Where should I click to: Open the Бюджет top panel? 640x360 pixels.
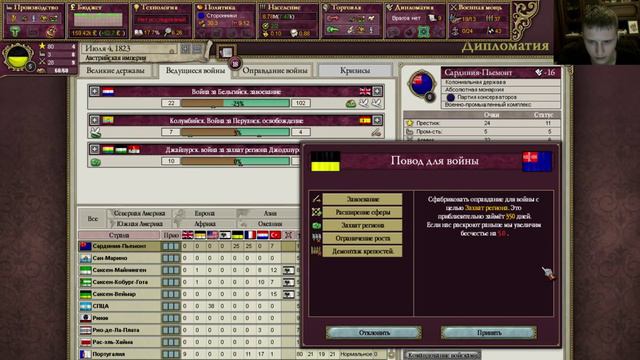(x=98, y=20)
